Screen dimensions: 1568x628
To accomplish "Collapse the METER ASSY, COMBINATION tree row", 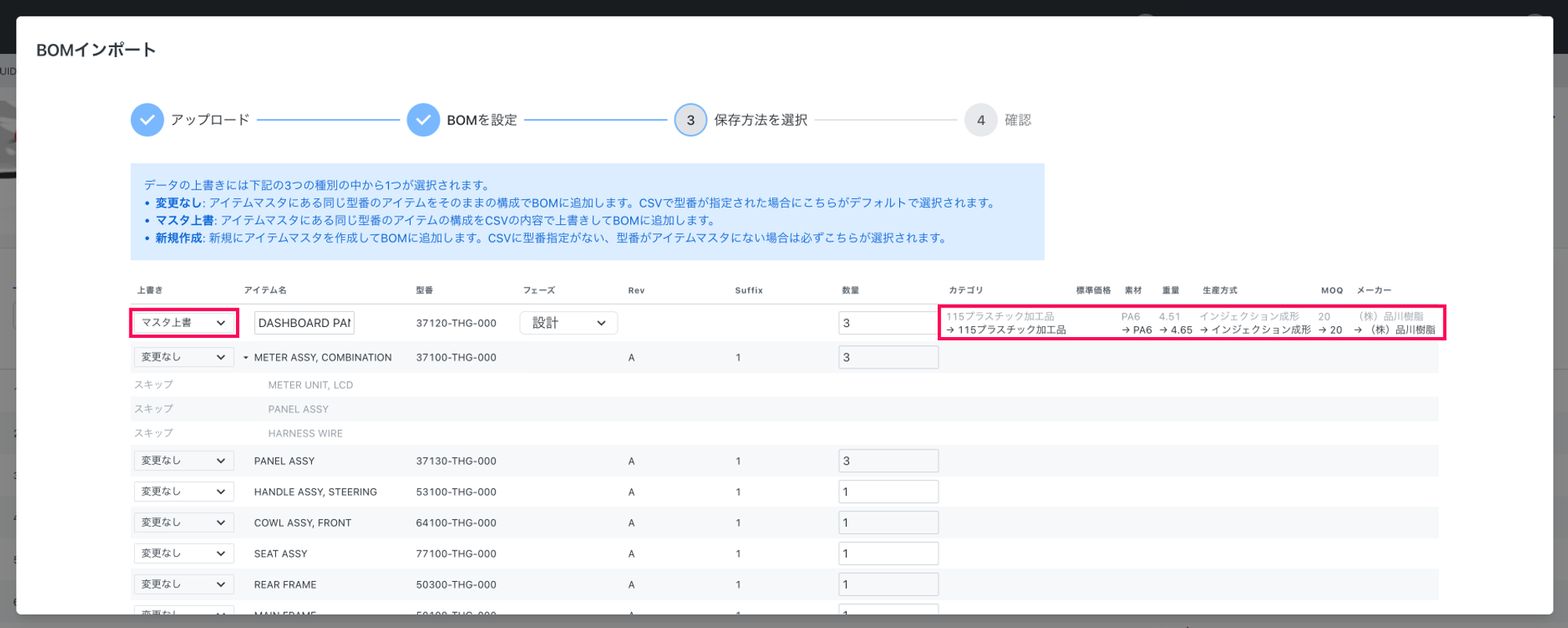I will [245, 358].
